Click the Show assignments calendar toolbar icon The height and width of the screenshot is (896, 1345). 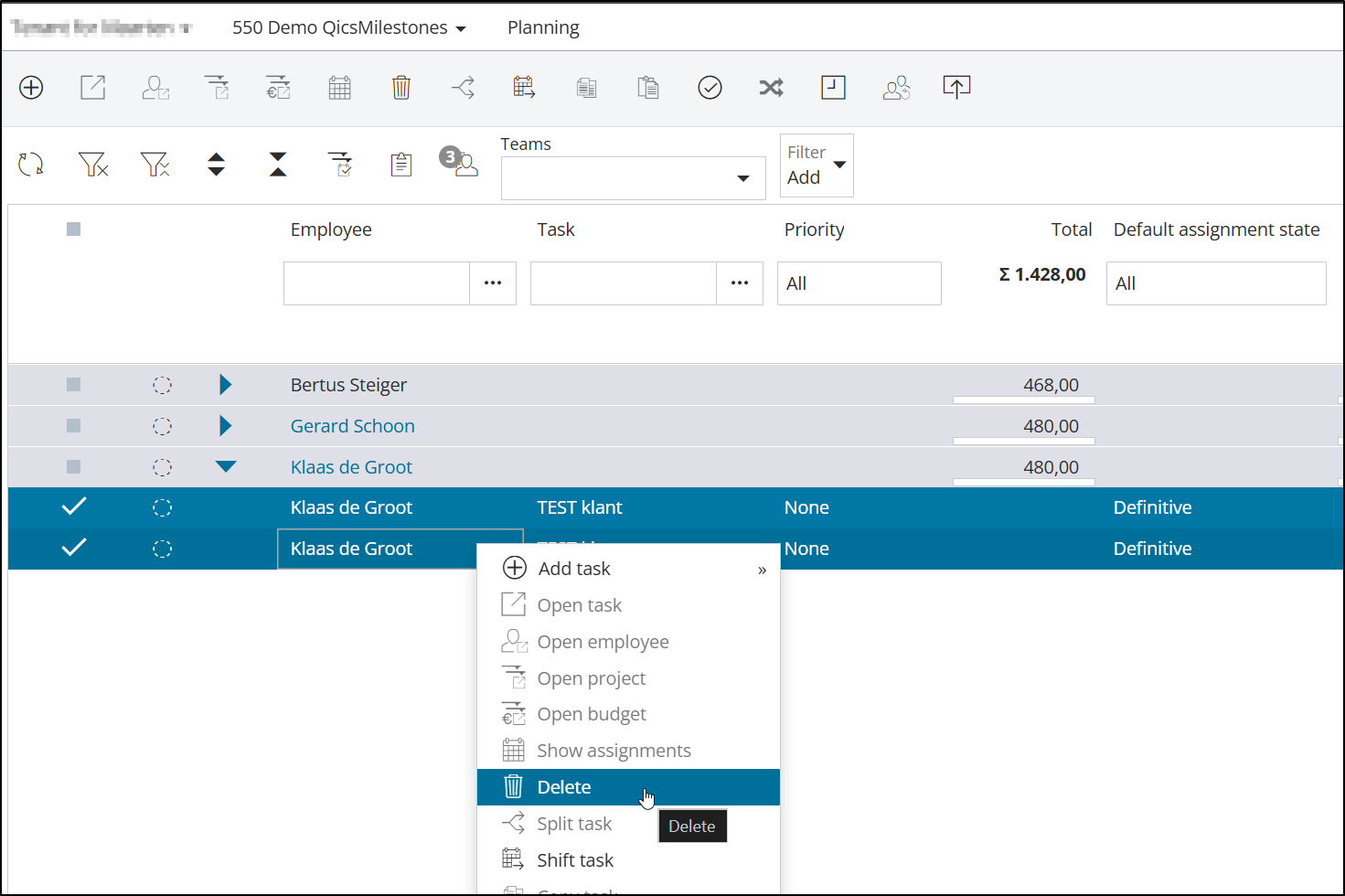click(339, 88)
